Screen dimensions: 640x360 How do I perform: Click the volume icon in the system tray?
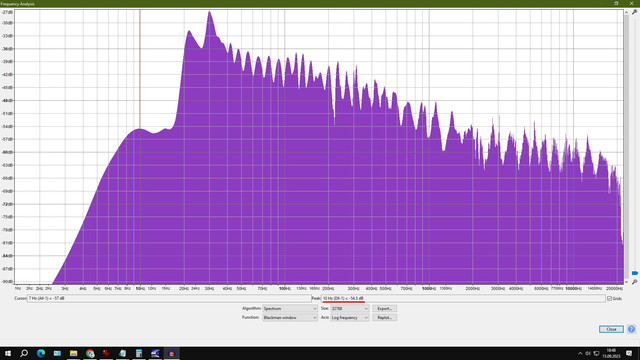[x=588, y=353]
